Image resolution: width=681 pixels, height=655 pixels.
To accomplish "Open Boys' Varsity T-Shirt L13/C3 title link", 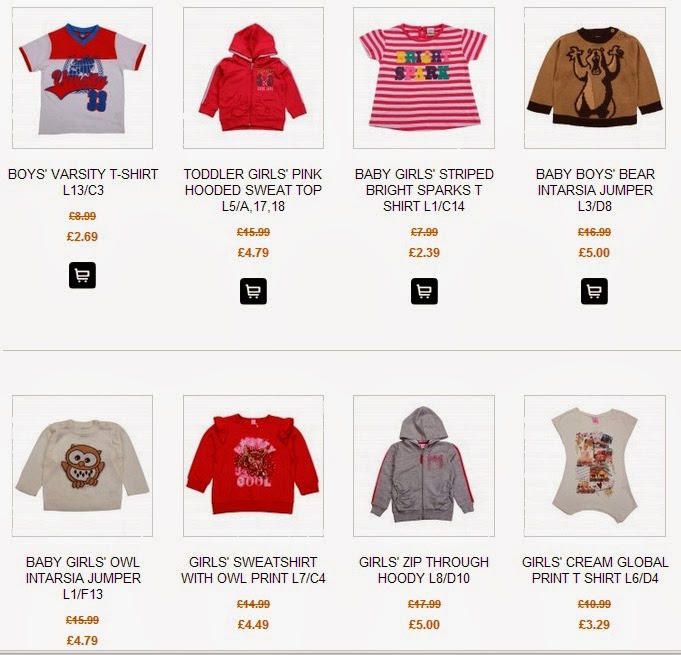I will (83, 182).
